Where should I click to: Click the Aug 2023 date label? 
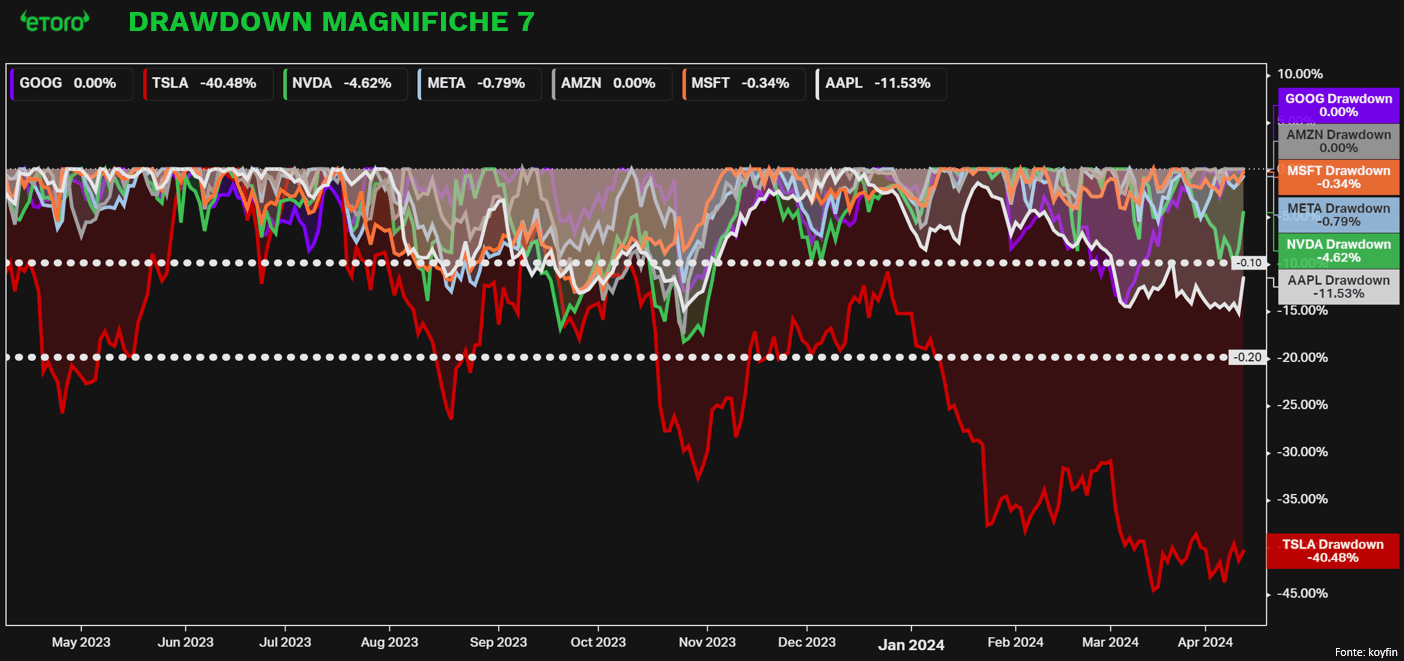click(x=389, y=642)
